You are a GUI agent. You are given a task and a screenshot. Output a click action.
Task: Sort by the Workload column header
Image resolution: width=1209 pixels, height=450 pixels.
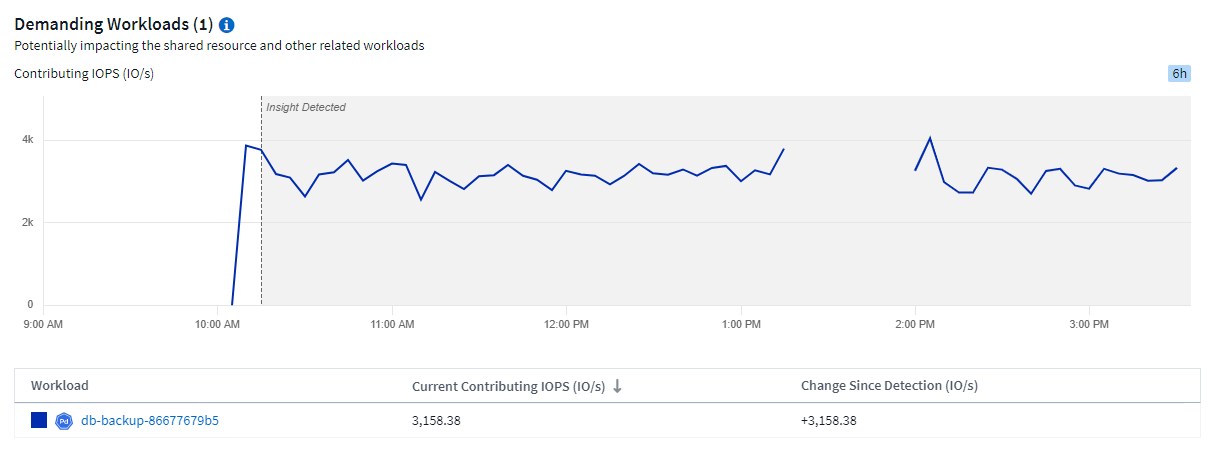(60, 386)
